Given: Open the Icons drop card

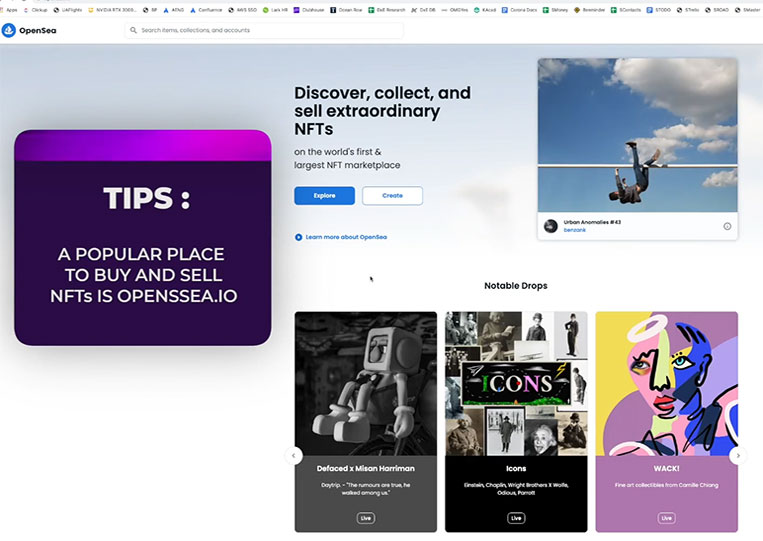Looking at the screenshot, I should click(516, 422).
